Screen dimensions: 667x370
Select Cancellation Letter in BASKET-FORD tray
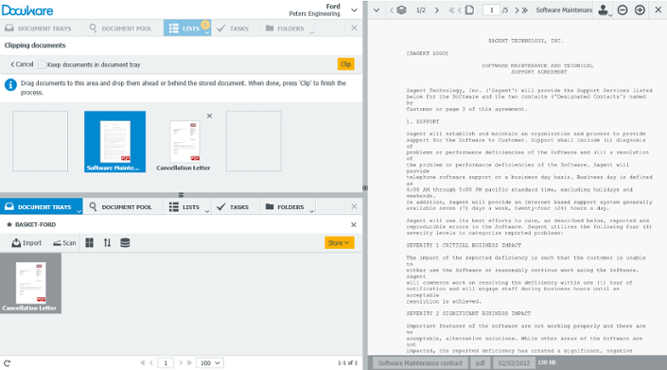click(31, 283)
